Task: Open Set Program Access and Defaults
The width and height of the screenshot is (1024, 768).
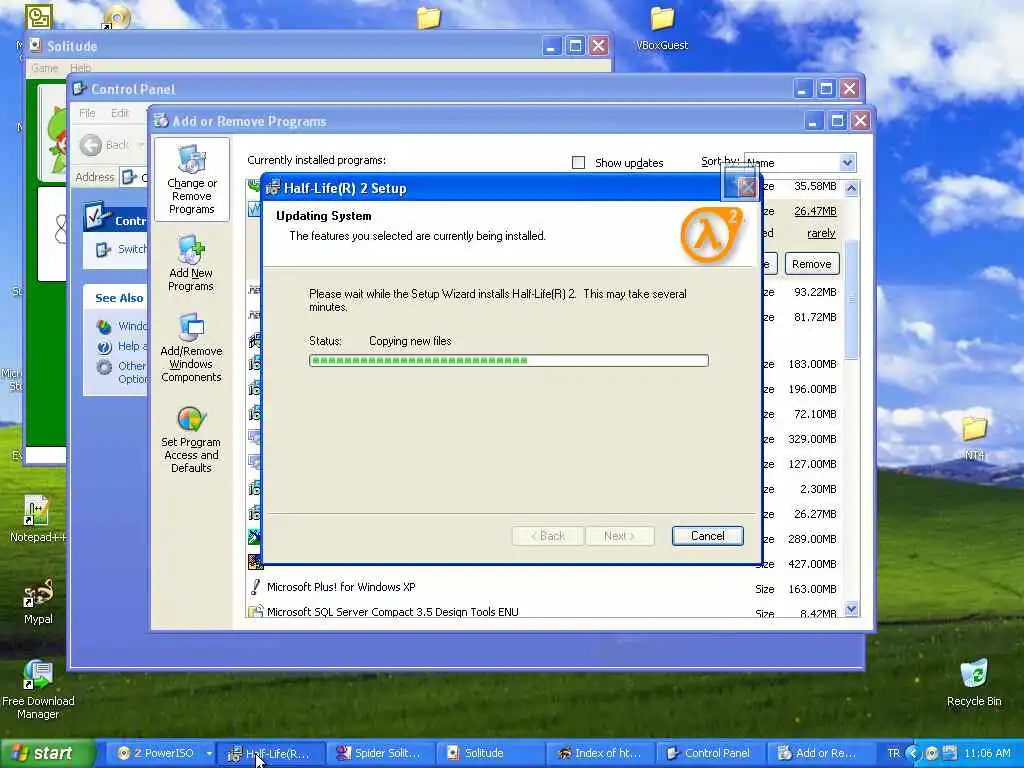Action: [191, 440]
